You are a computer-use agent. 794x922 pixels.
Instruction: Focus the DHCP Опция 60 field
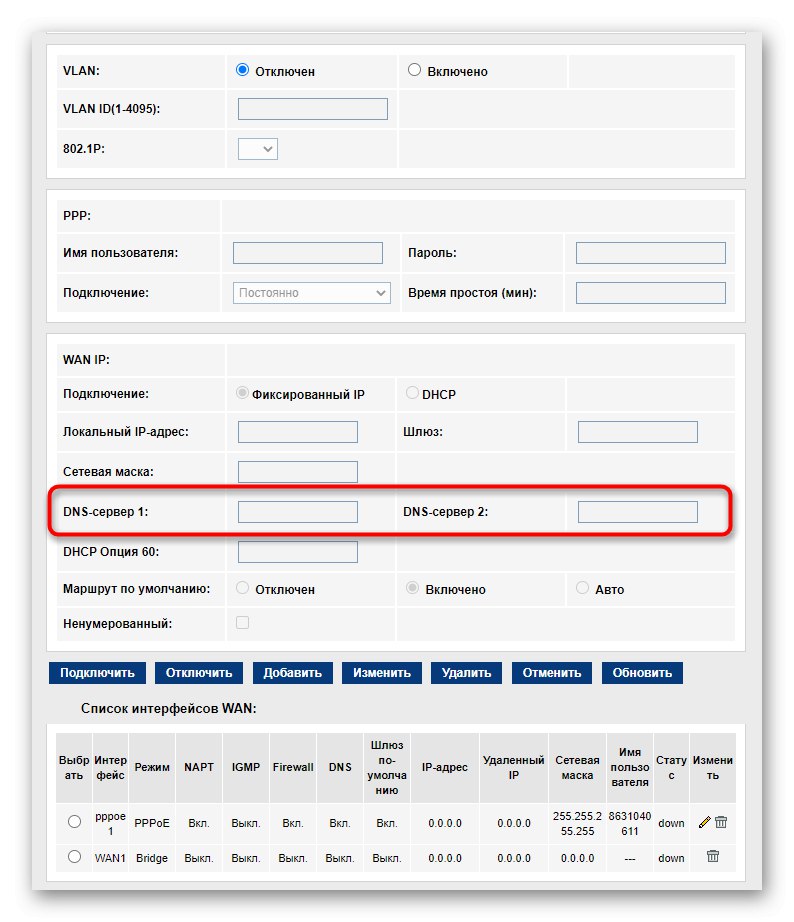[x=298, y=552]
